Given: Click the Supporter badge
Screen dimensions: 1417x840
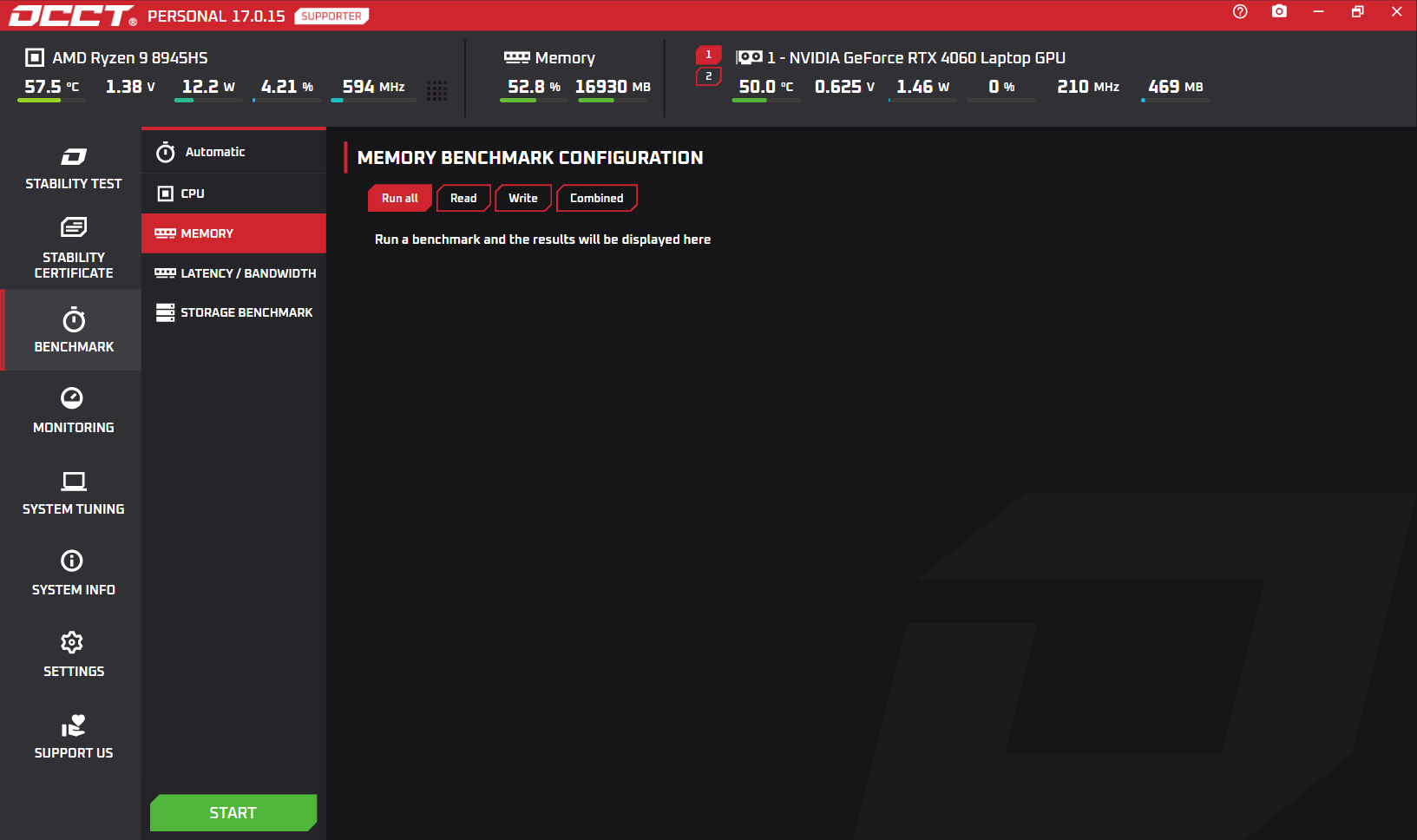Looking at the screenshot, I should pyautogui.click(x=331, y=16).
